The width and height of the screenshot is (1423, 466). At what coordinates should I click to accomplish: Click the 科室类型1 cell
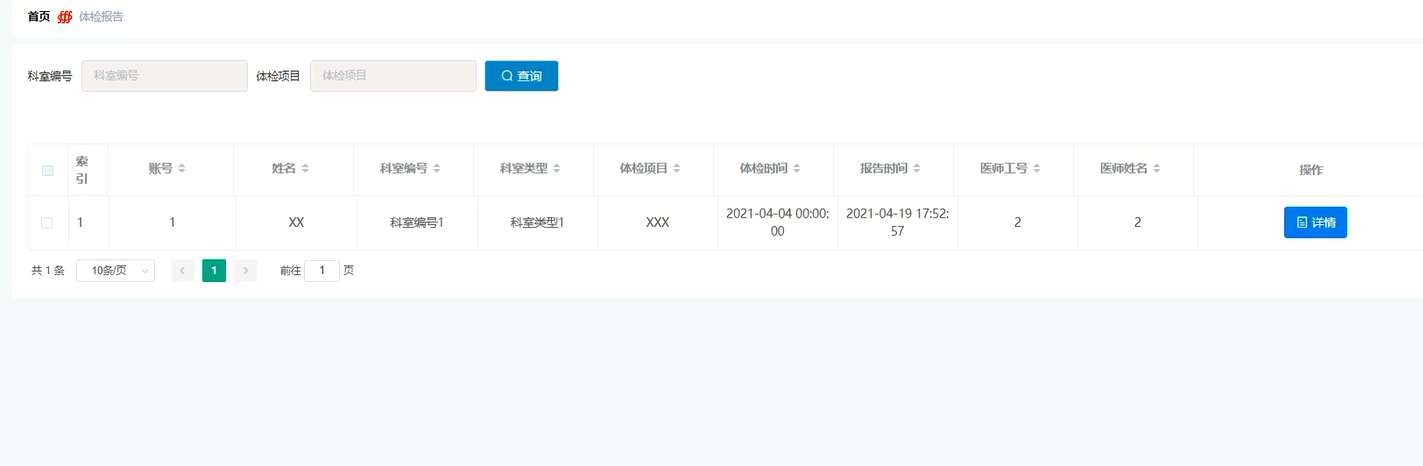click(x=537, y=223)
